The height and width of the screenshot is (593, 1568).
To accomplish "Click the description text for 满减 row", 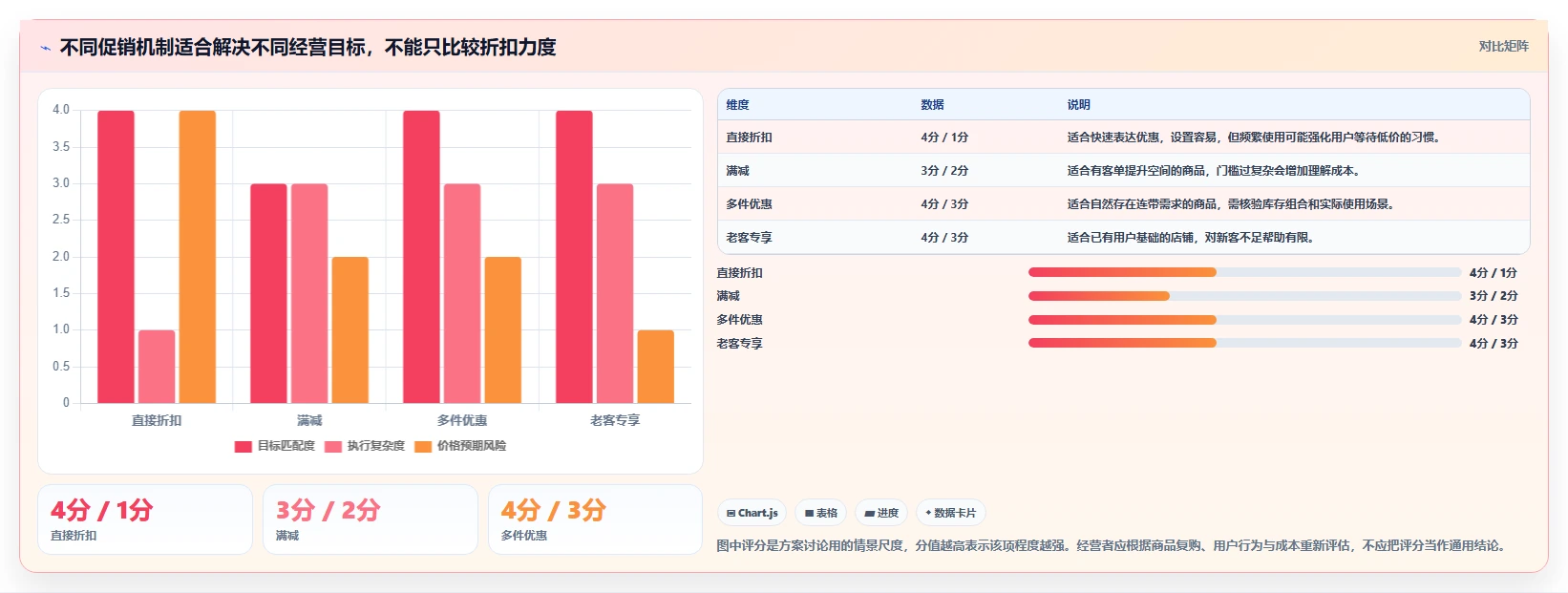I will point(1213,171).
